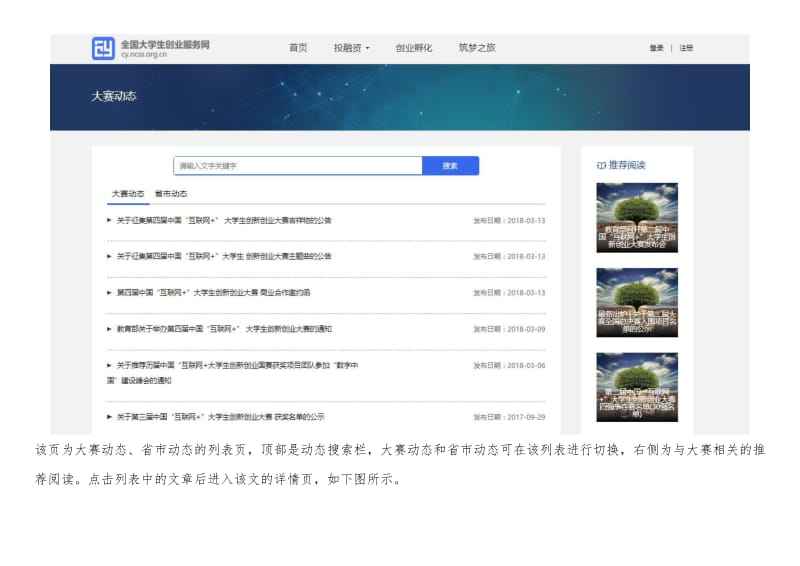
Task: Click the publish date 2018-03-06
Action: click(x=526, y=365)
